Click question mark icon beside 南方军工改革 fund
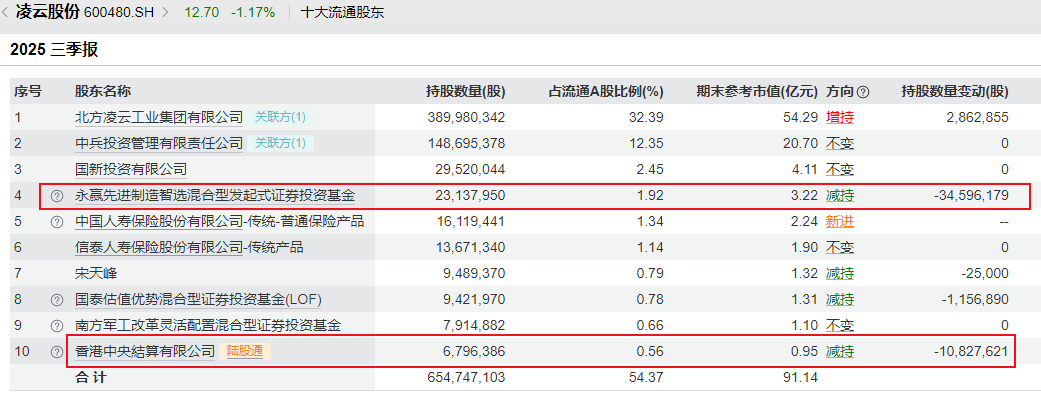Screen dimensions: 1041x400 57,325
